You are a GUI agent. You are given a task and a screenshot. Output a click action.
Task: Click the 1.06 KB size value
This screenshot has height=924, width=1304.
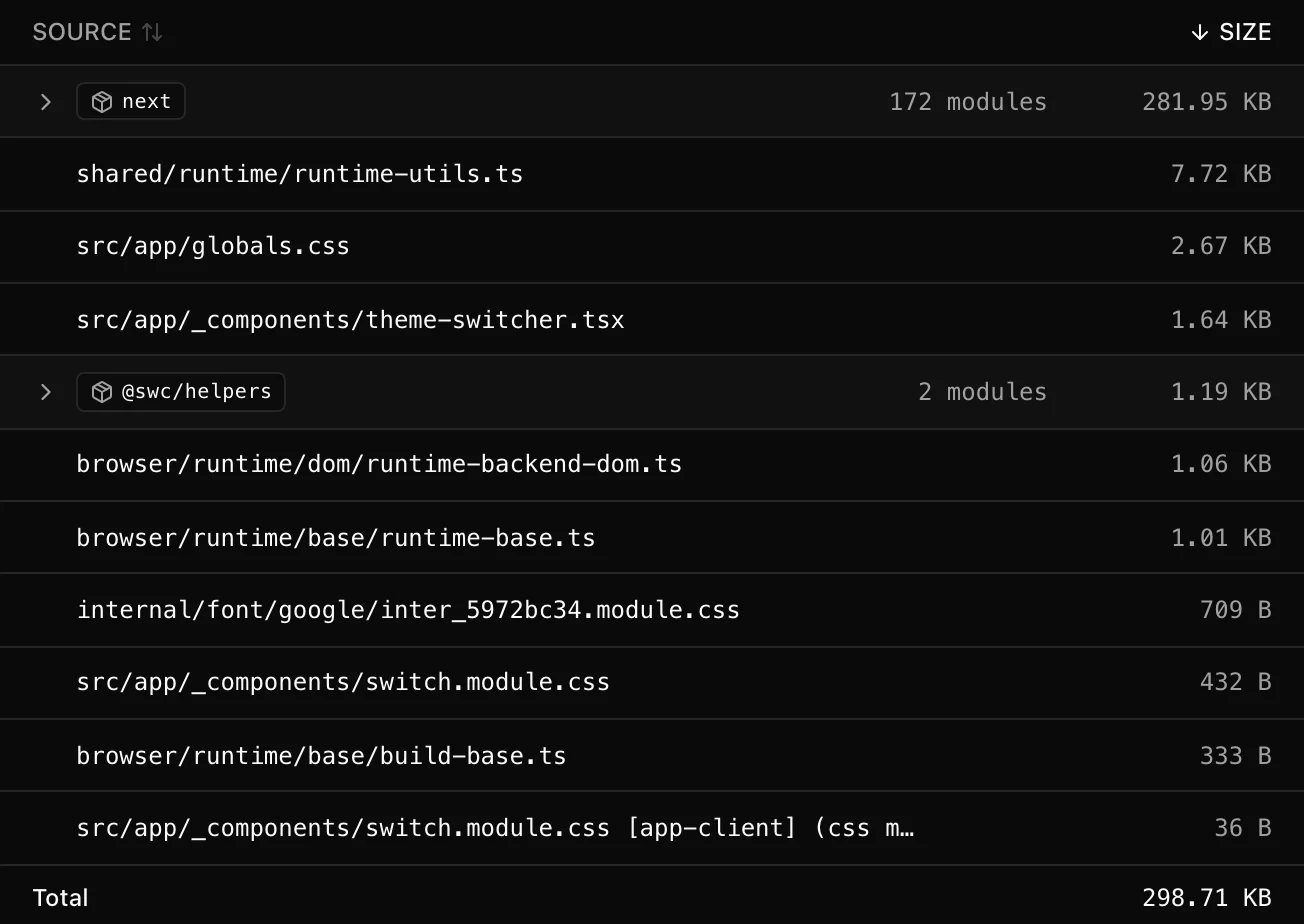click(x=1221, y=464)
